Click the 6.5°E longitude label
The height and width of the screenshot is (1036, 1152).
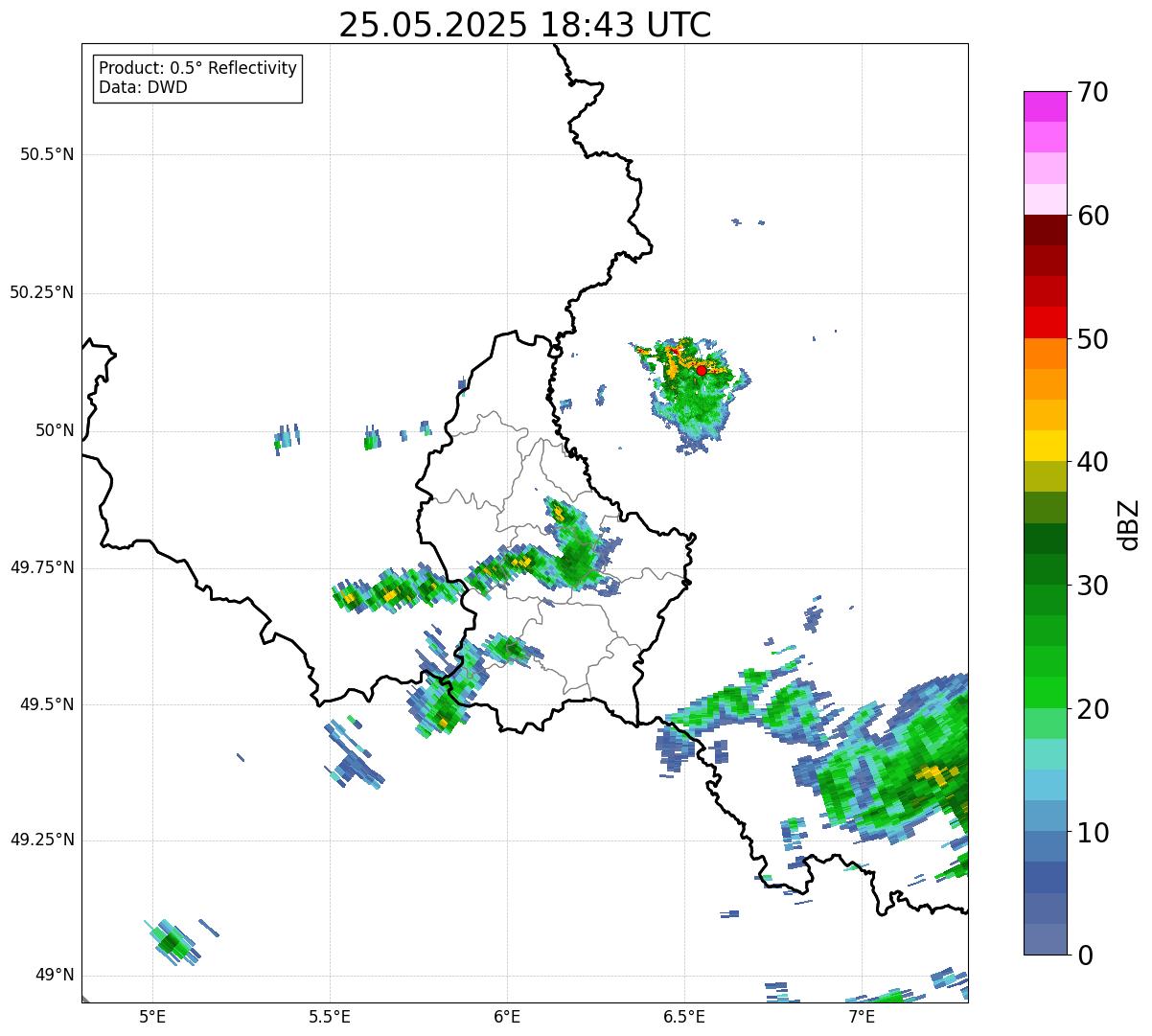click(x=684, y=1017)
